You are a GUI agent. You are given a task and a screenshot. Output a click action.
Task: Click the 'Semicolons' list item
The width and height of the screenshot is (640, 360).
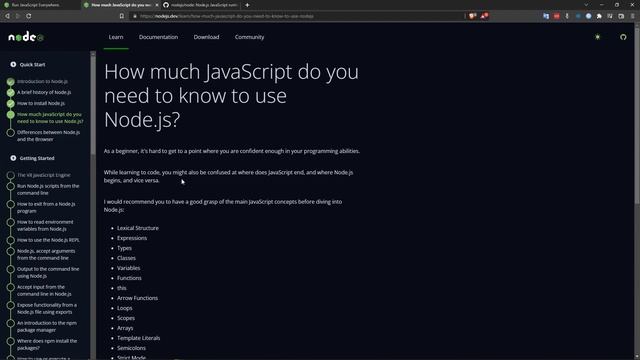coord(131,348)
